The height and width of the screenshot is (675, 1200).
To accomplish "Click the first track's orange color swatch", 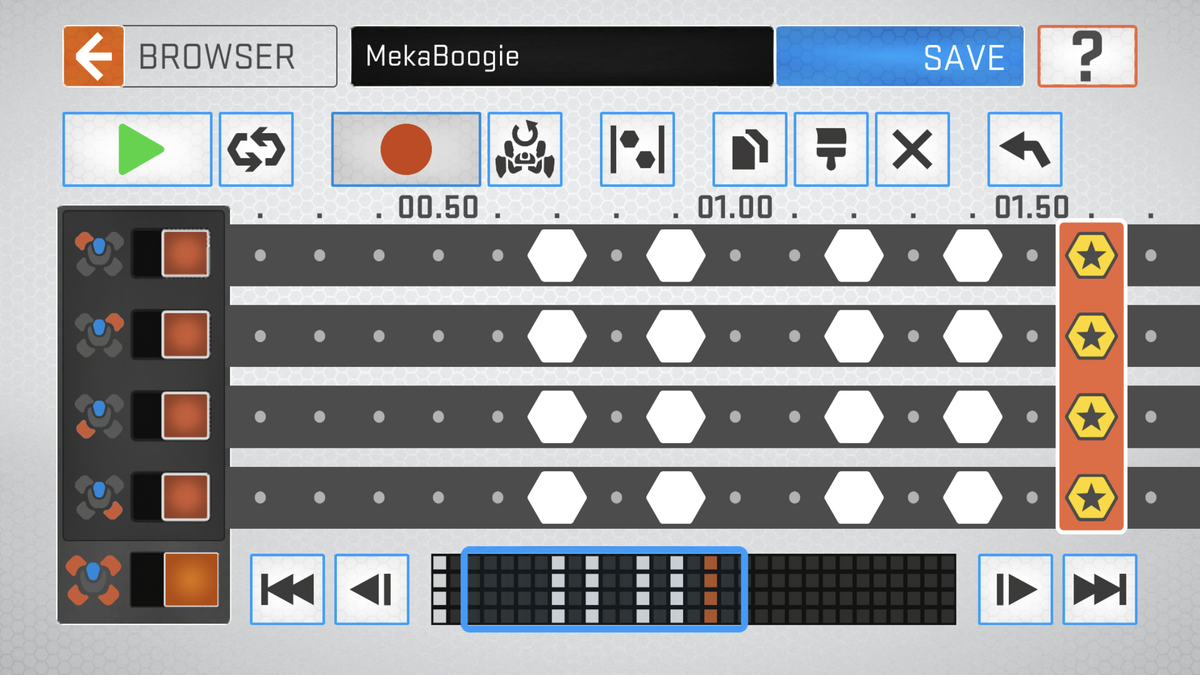I will tap(185, 254).
